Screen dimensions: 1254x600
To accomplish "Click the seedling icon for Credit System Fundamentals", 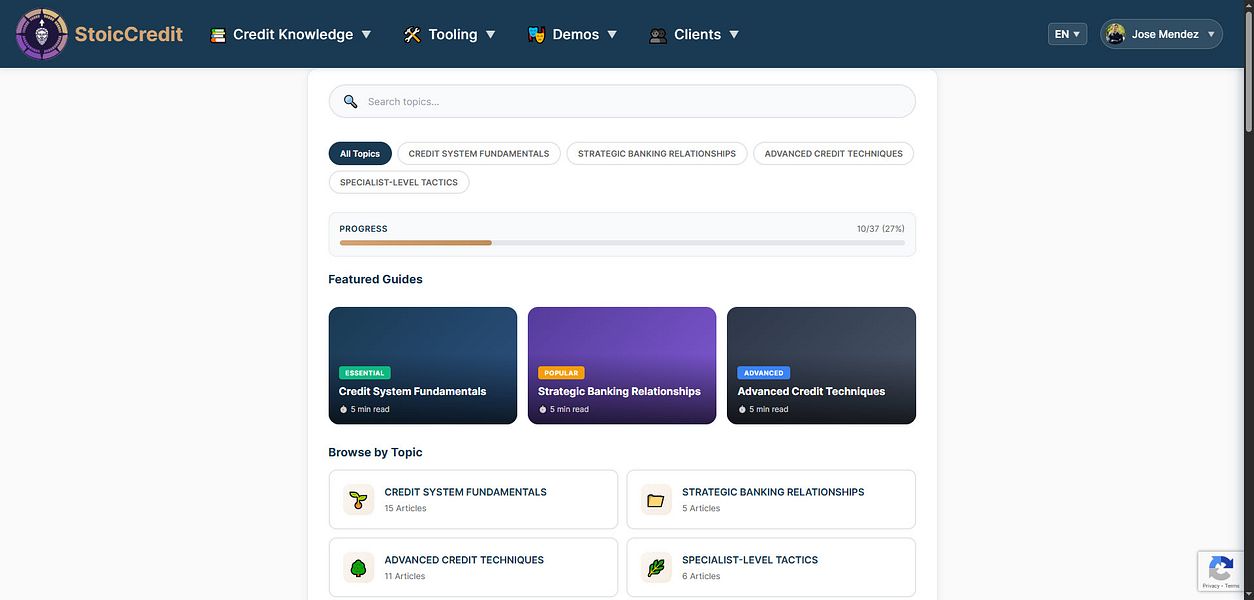I will pyautogui.click(x=358, y=499).
